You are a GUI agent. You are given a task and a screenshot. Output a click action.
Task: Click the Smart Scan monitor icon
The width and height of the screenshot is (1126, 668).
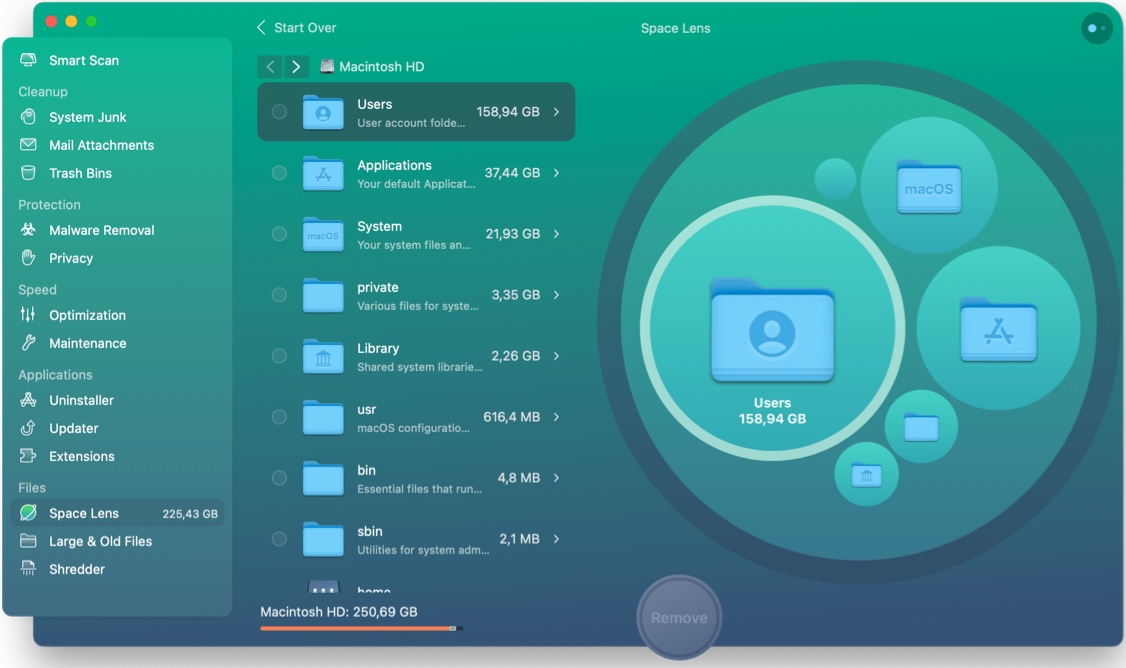(28, 60)
